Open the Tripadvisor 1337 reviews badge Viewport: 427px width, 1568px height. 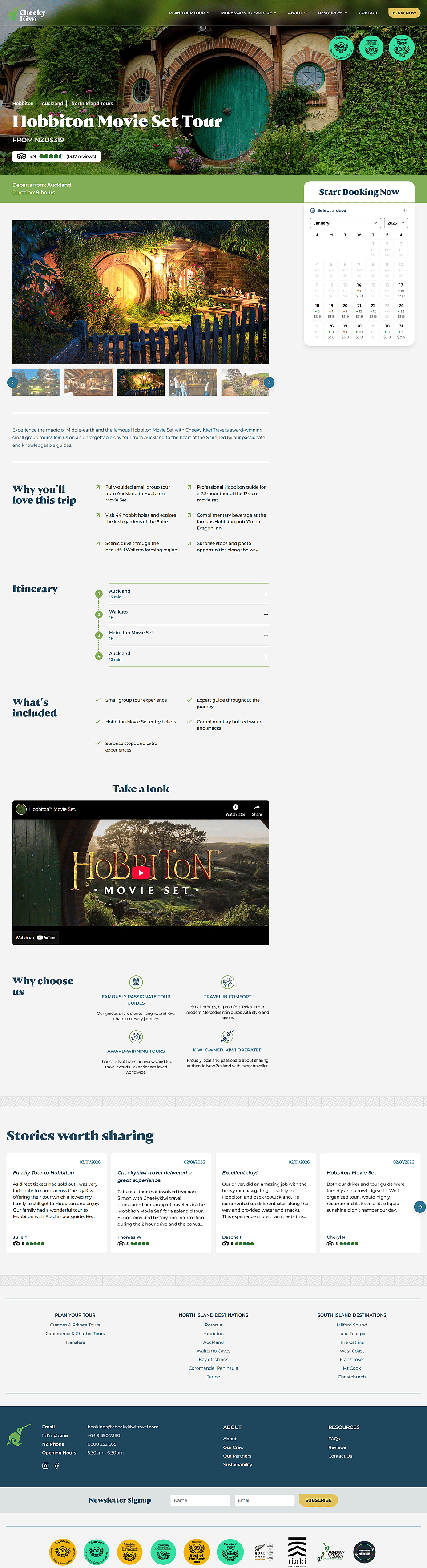tap(56, 157)
